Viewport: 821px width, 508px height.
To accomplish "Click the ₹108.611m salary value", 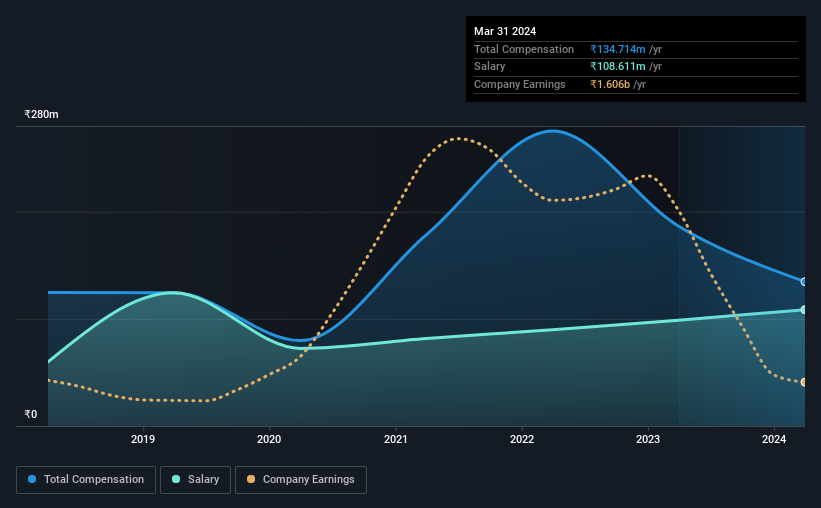I will (x=618, y=67).
